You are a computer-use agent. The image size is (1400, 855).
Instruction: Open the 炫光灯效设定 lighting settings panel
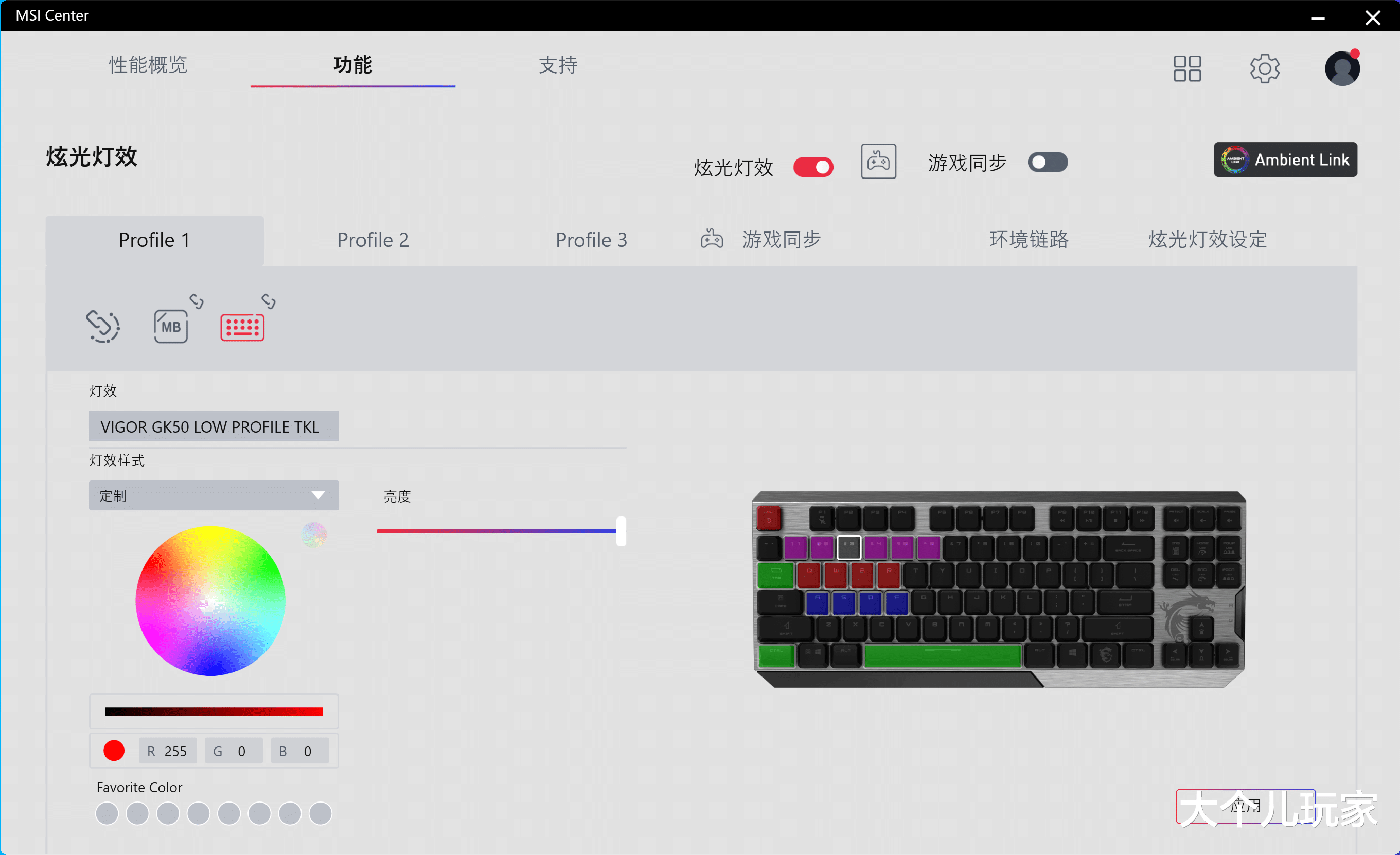click(x=1207, y=240)
